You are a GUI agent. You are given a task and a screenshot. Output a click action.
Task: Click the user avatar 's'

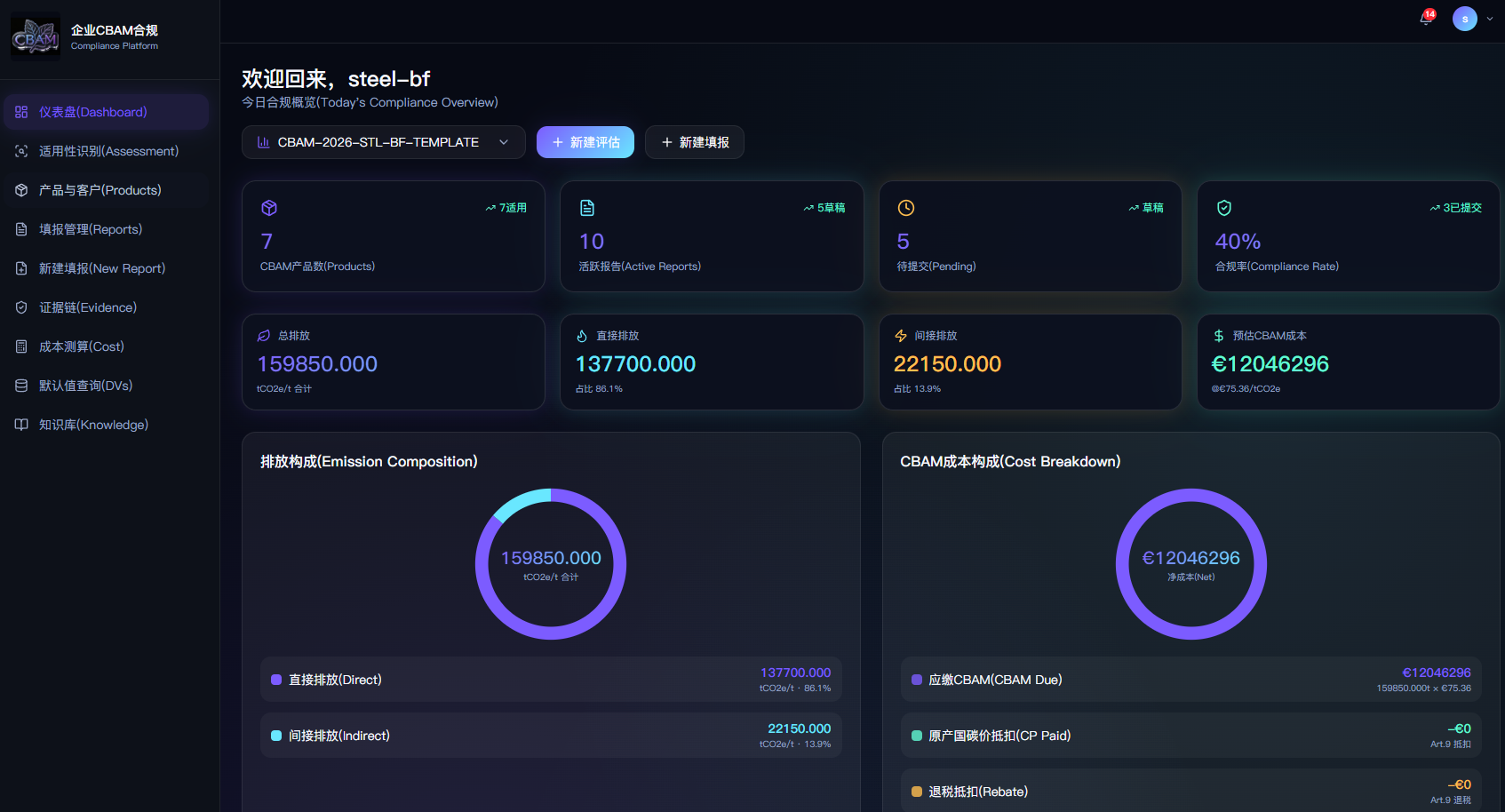pyautogui.click(x=1465, y=19)
